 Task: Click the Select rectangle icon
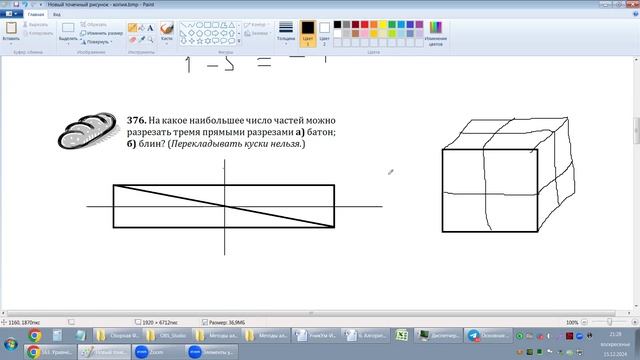click(x=68, y=28)
